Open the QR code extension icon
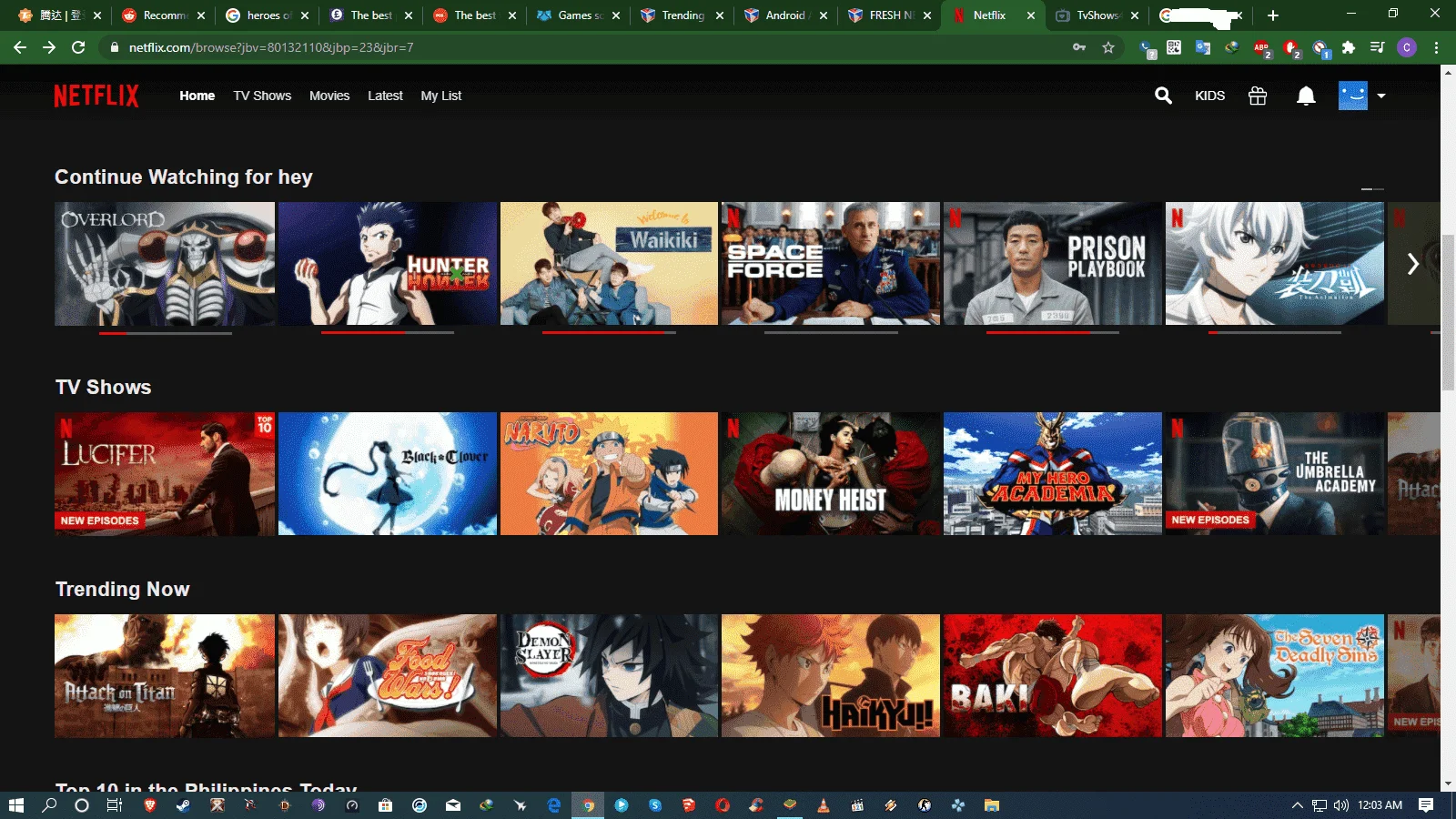1456x819 pixels. [x=1174, y=47]
